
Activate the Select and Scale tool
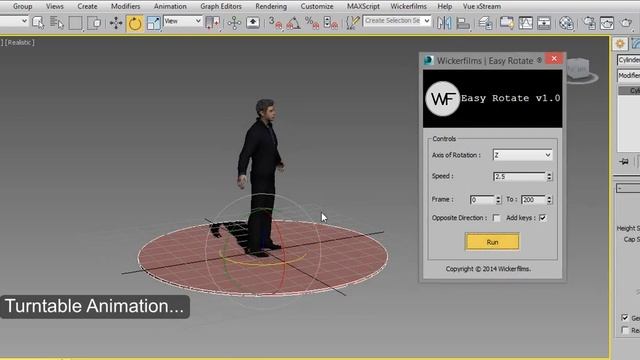(153, 23)
